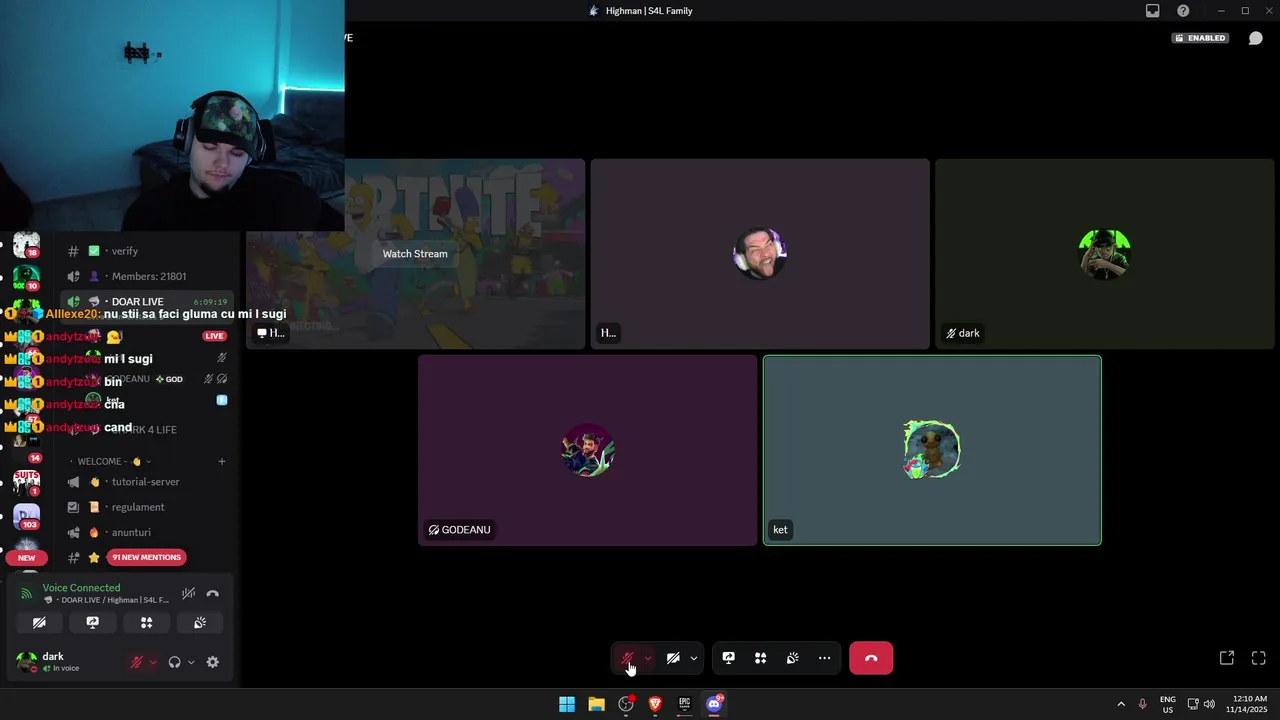This screenshot has height=720, width=1280.
Task: Open File Explorer from taskbar
Action: (596, 704)
